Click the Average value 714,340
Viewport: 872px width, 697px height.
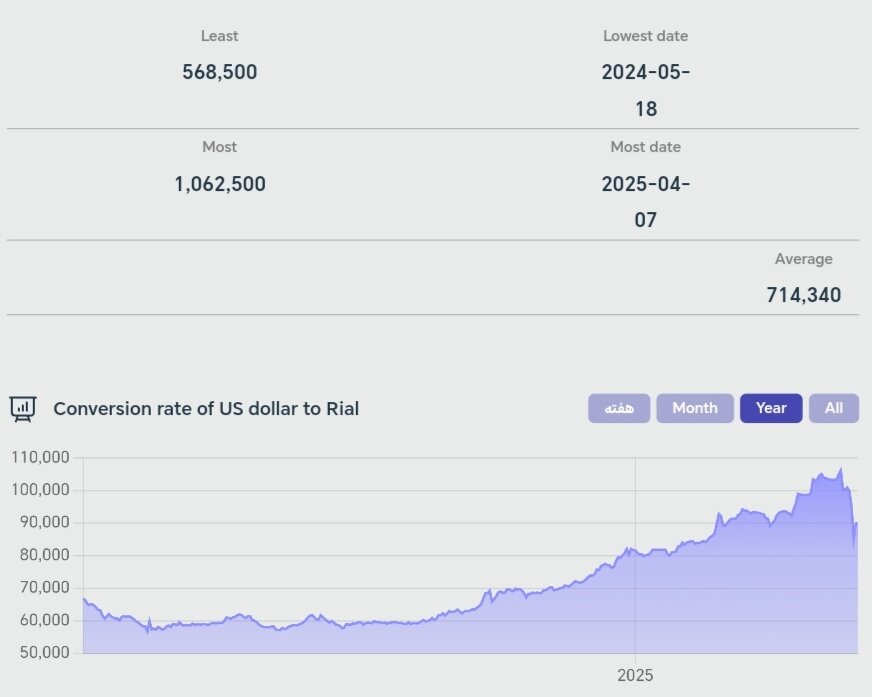[803, 295]
